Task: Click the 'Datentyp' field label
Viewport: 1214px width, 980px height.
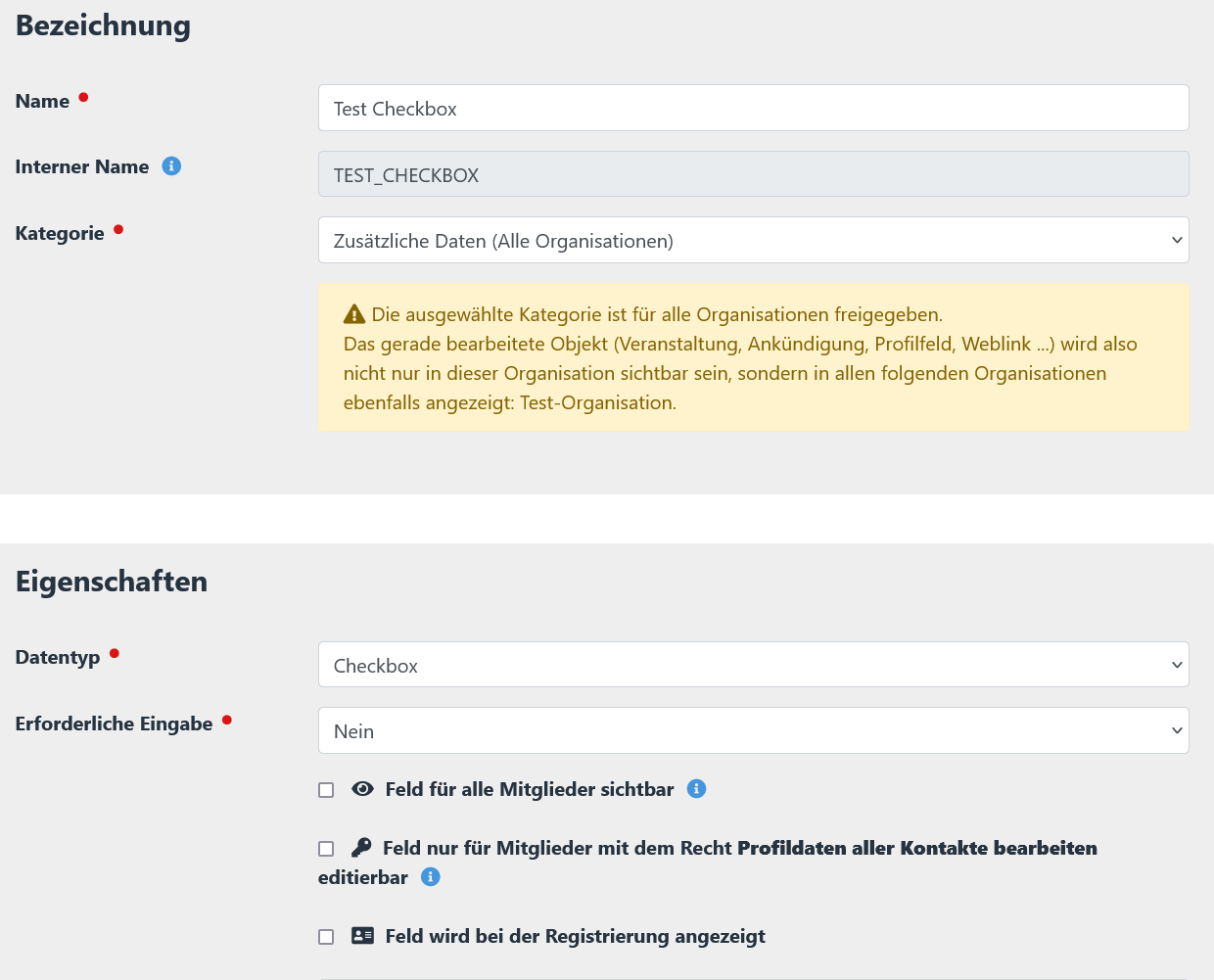Action: pos(58,657)
